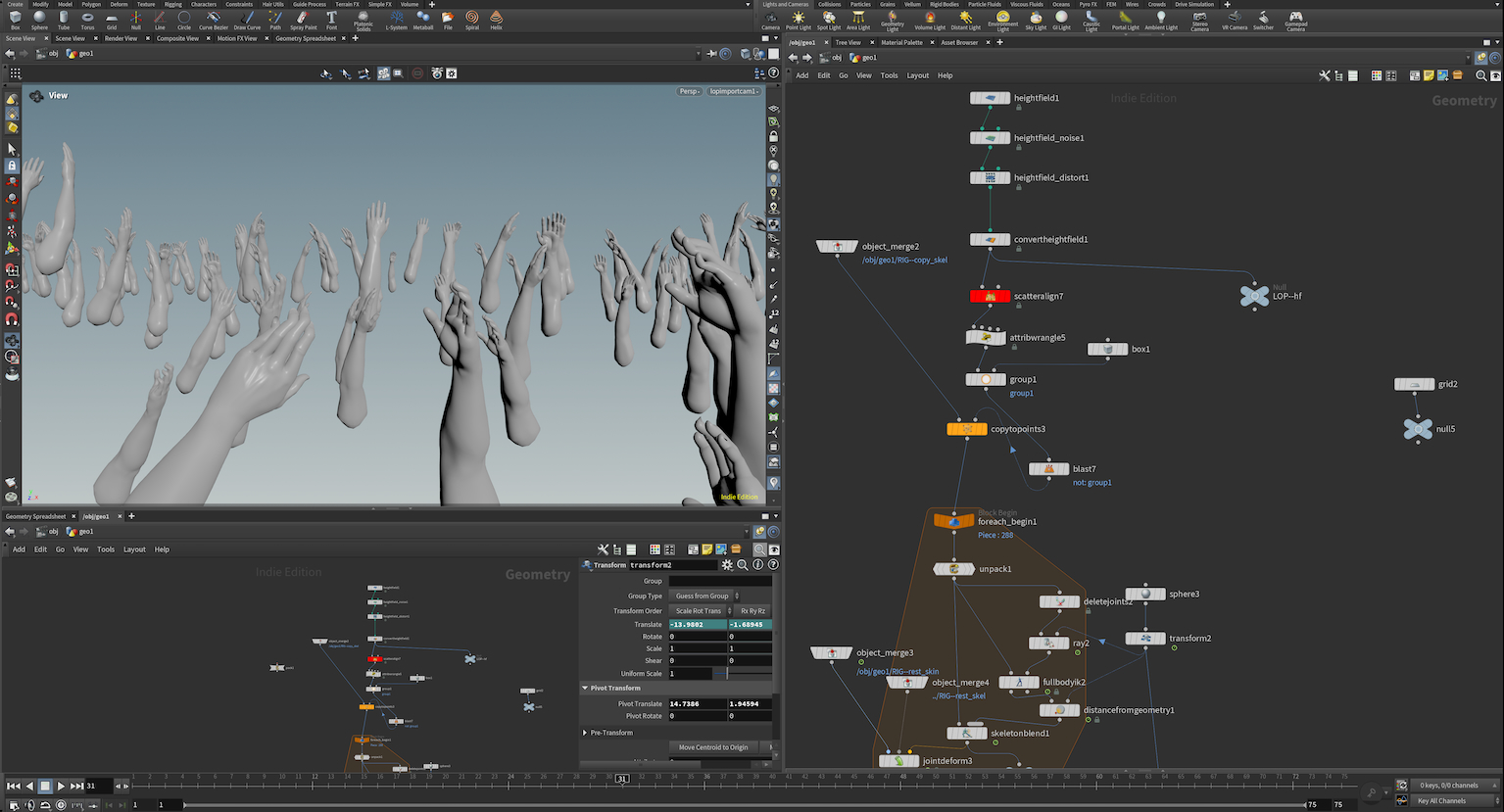Toggle parameter filter search button
1504x812 pixels.
[x=743, y=565]
